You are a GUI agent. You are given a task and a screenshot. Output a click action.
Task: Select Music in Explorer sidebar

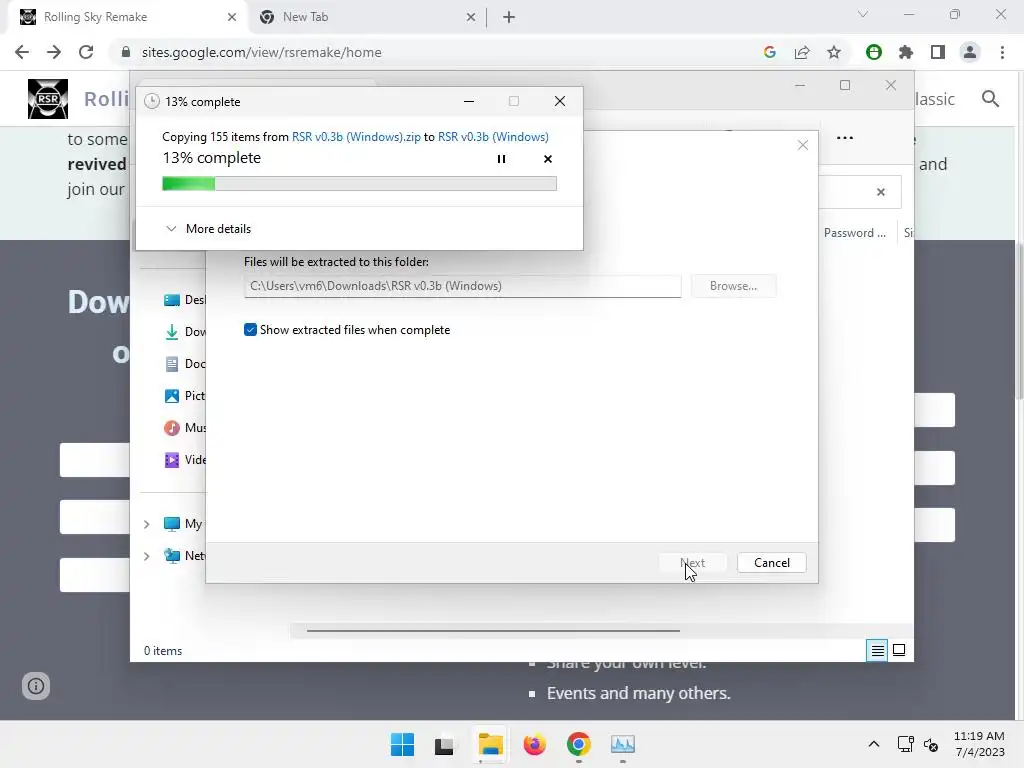[x=185, y=428]
